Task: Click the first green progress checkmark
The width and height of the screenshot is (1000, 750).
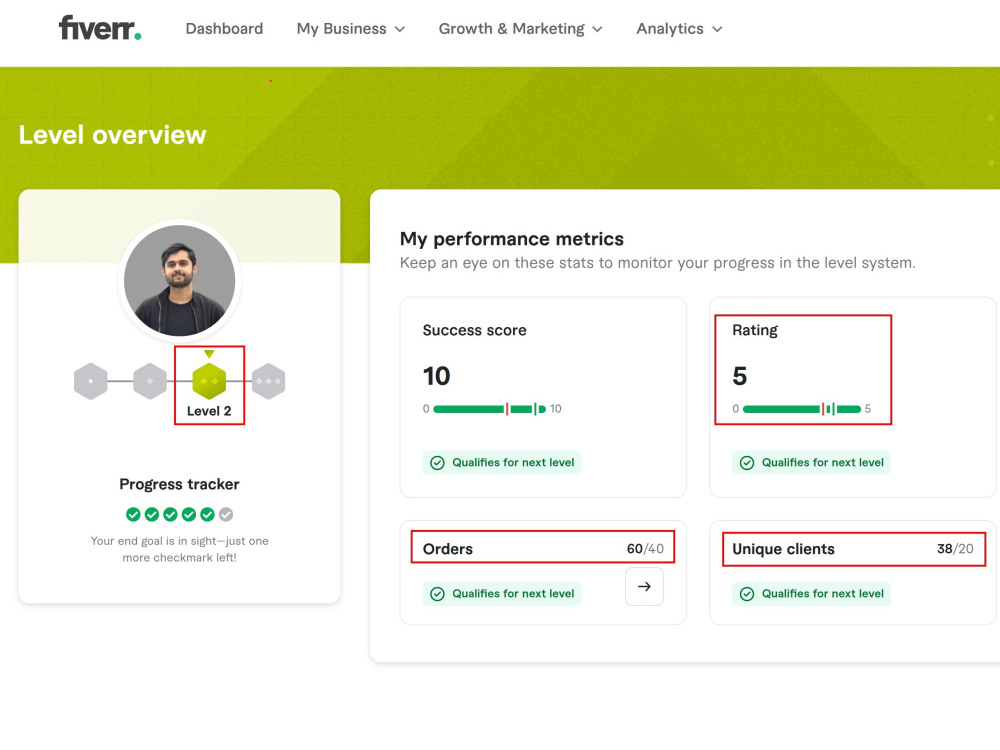Action: tap(133, 514)
